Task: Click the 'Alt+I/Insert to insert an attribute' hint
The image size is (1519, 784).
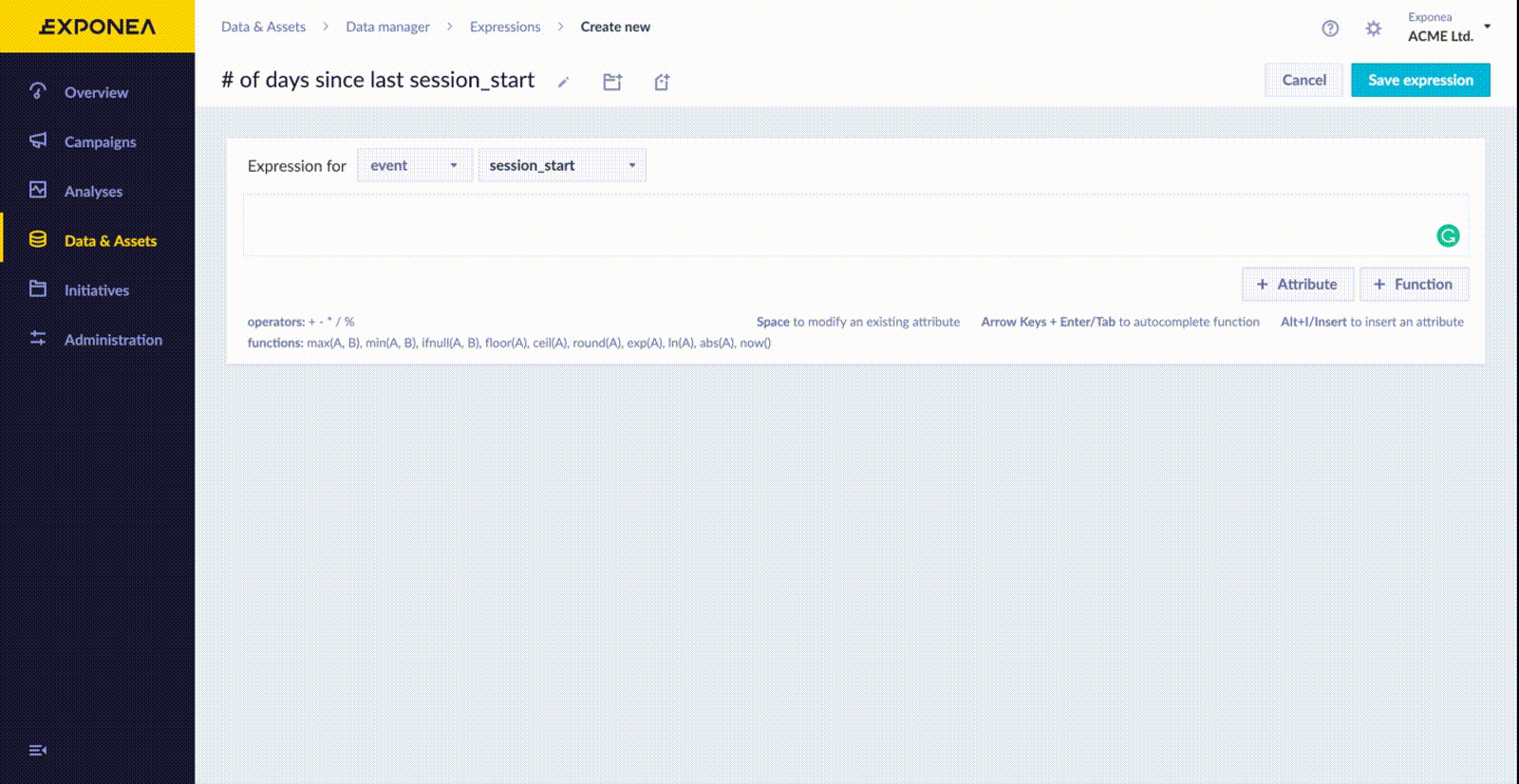Action: pyautogui.click(x=1372, y=322)
